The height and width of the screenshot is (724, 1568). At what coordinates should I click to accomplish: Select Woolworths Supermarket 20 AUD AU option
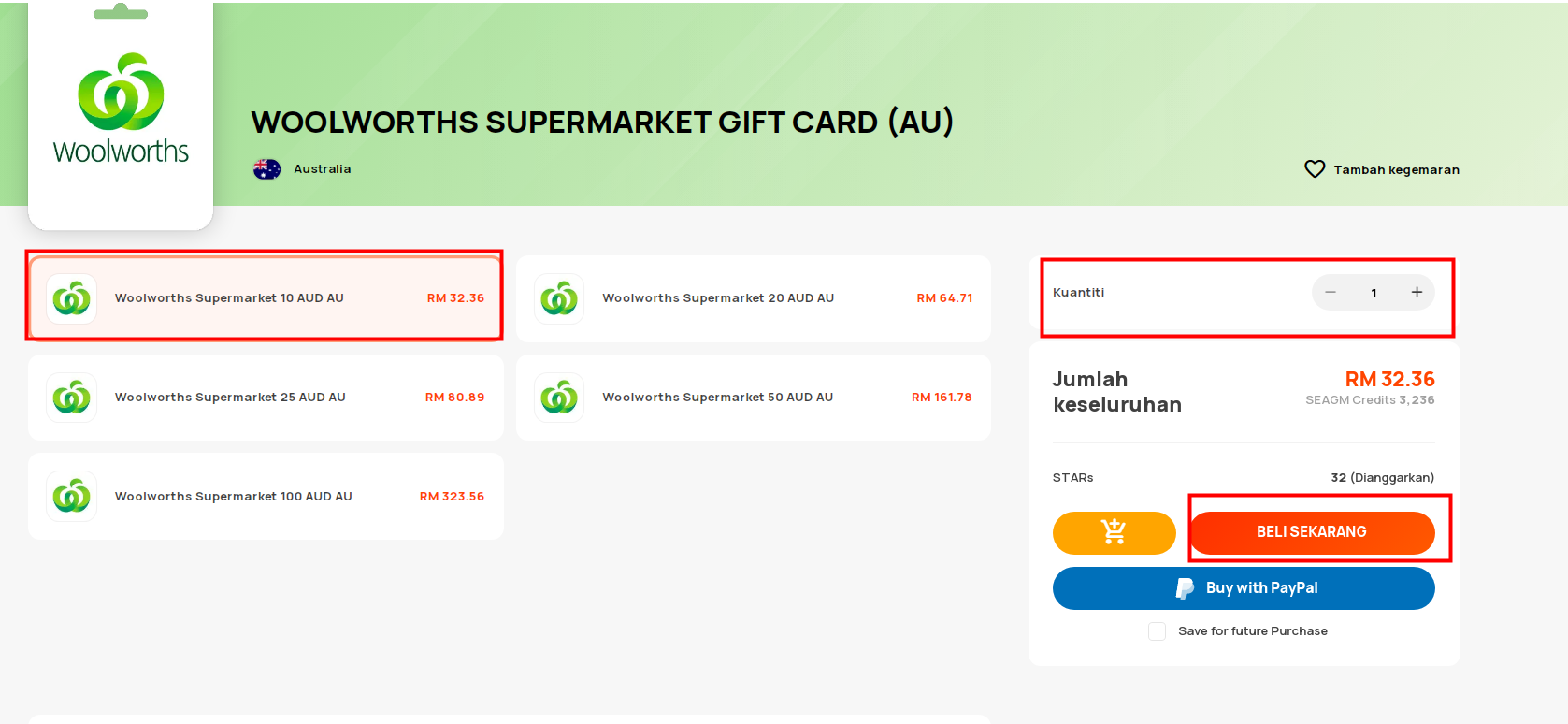click(x=754, y=298)
